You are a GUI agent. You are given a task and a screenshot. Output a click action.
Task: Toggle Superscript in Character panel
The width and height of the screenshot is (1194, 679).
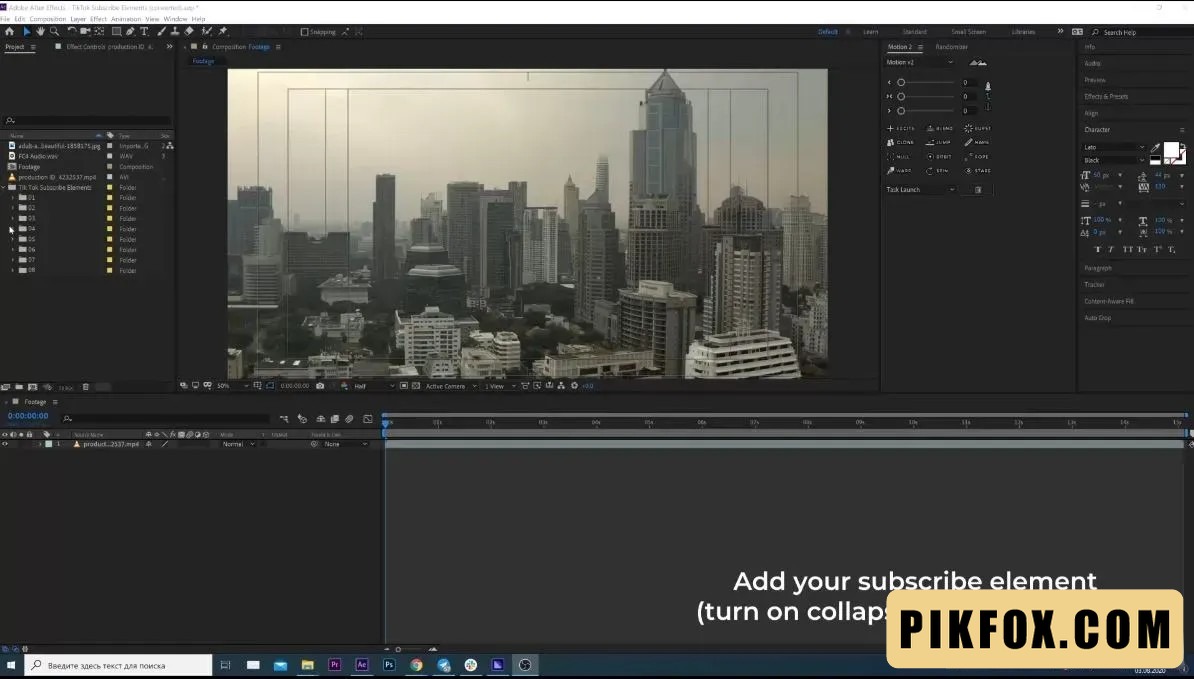pos(1157,250)
